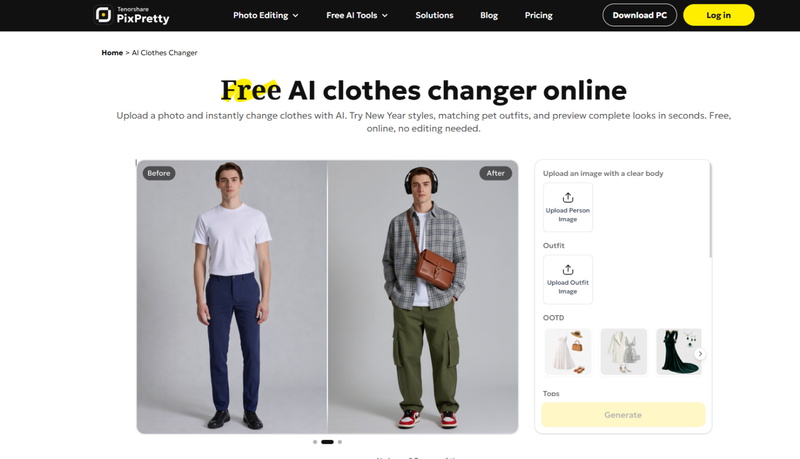Click the before/after divider slider line
800x459 pixels.
328,297
